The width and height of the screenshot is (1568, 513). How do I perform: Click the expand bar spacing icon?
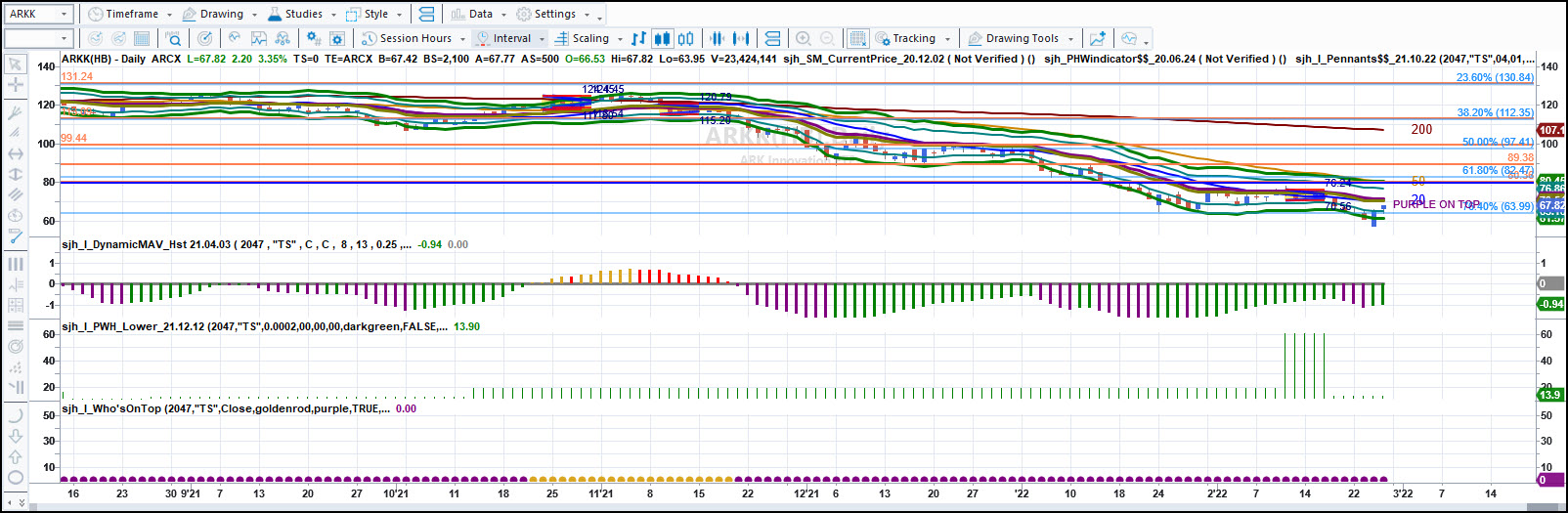click(x=741, y=38)
